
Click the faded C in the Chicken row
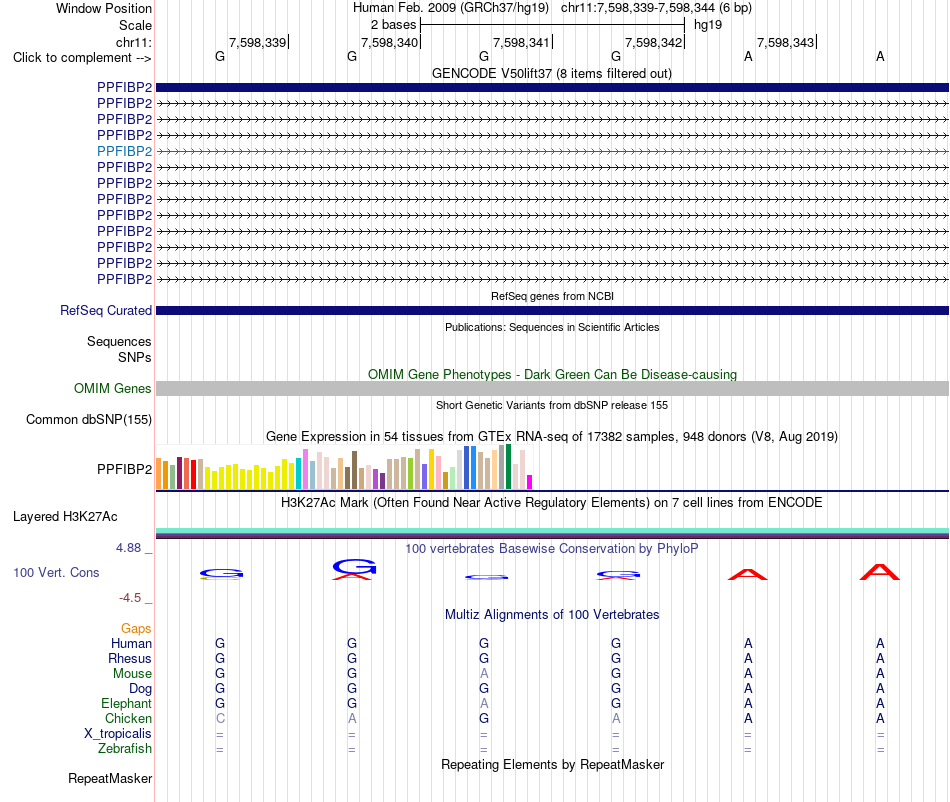point(220,718)
